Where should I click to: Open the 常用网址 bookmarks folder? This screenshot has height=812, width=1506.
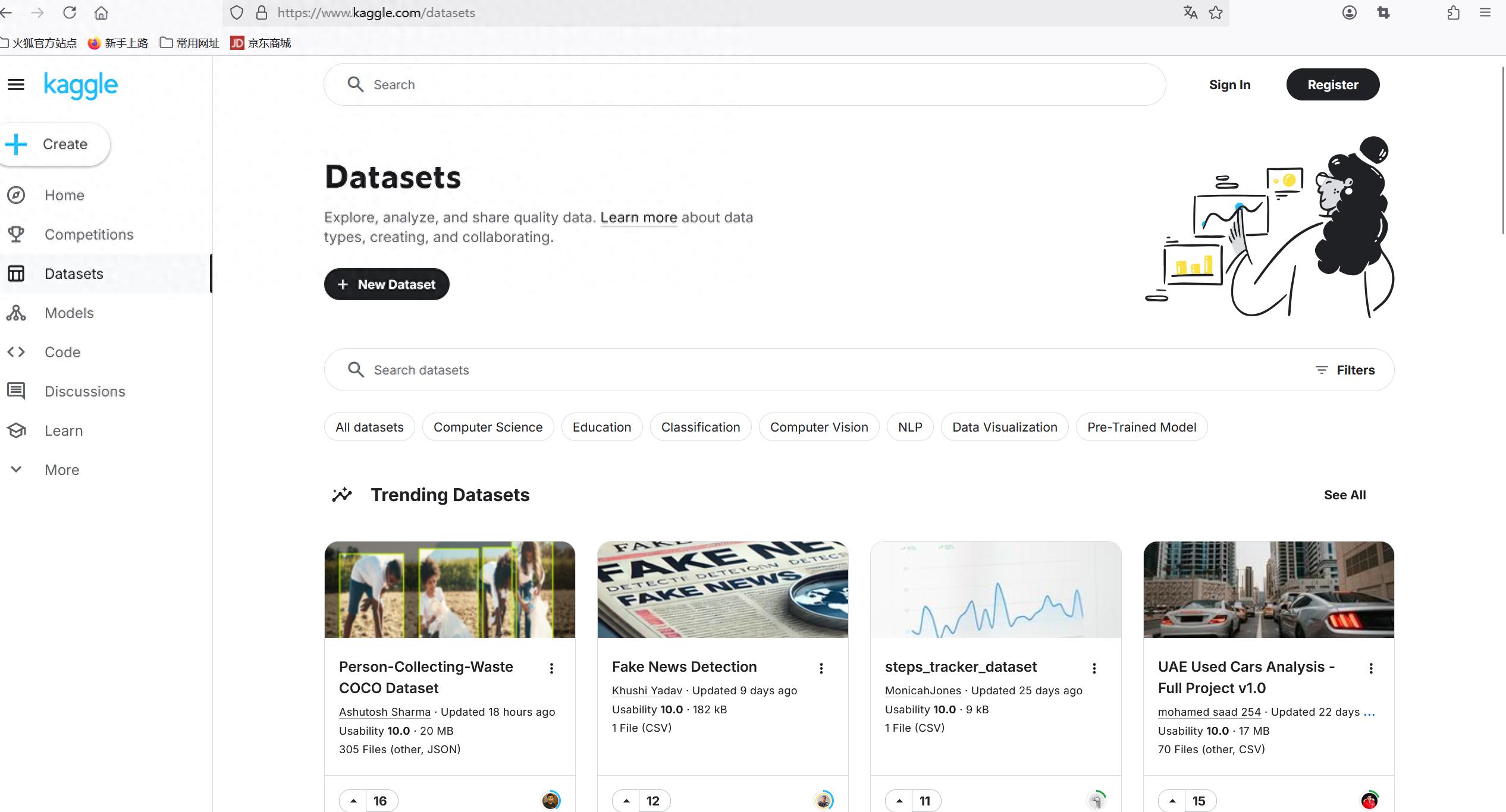(190, 43)
